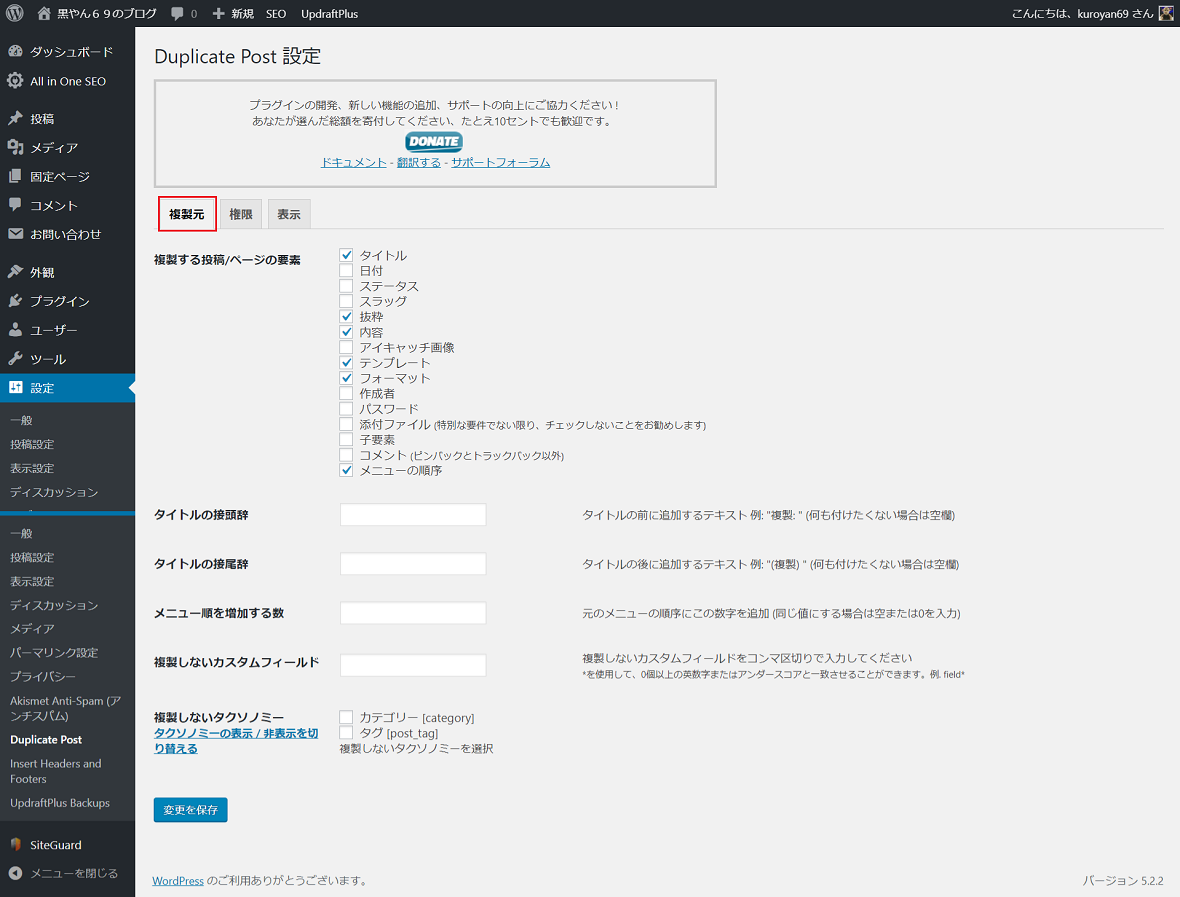
Task: Click the ツール wrench icon
Action: tap(15, 358)
